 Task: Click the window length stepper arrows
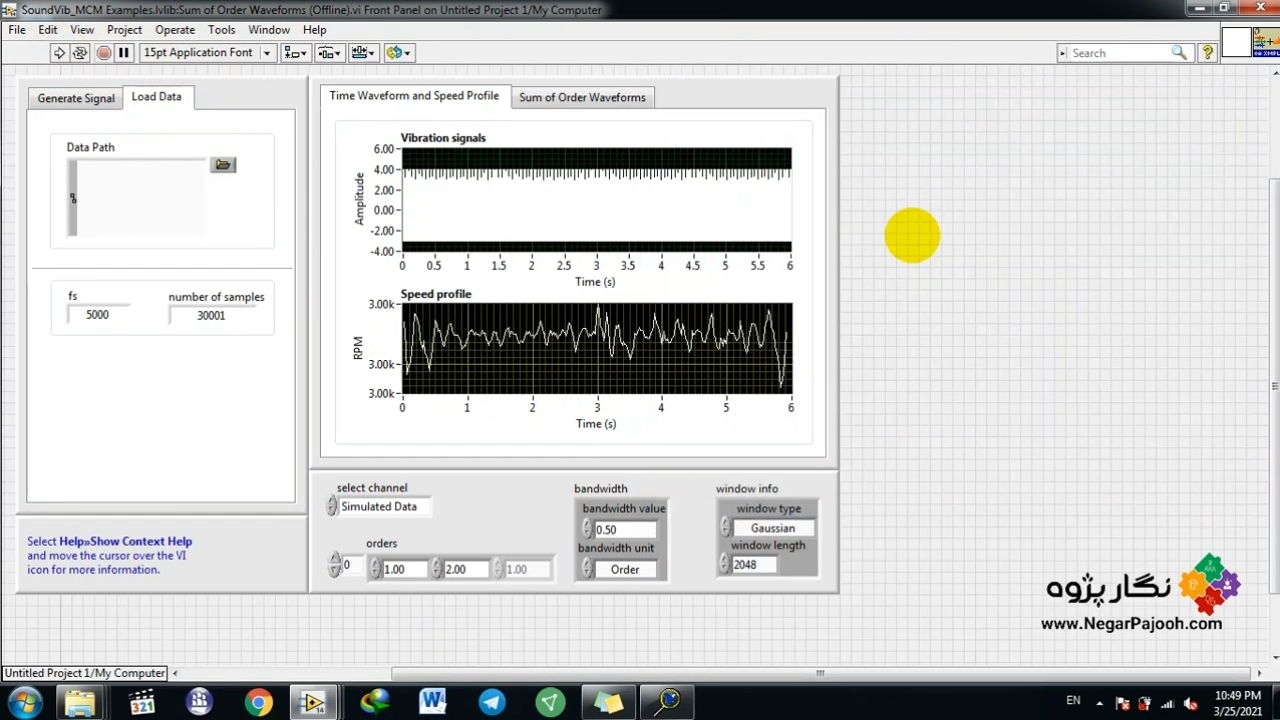pos(724,565)
